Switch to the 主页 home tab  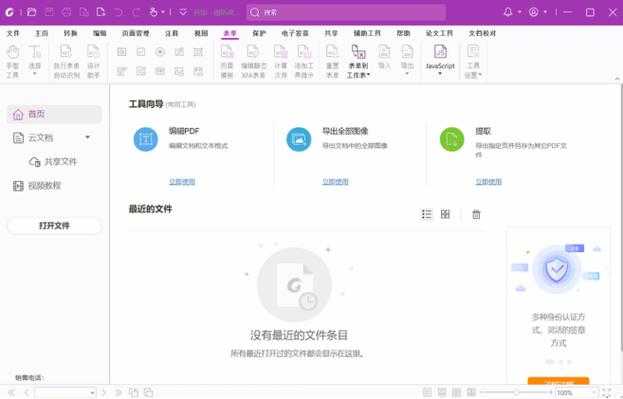point(41,33)
